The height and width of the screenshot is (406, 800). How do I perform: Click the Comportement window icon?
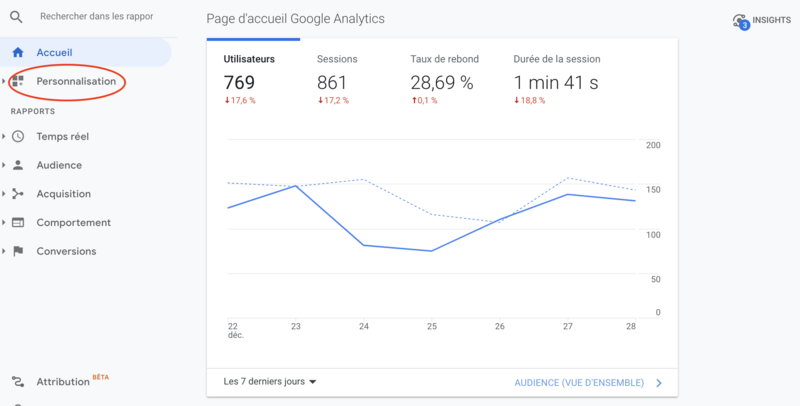[x=17, y=223]
